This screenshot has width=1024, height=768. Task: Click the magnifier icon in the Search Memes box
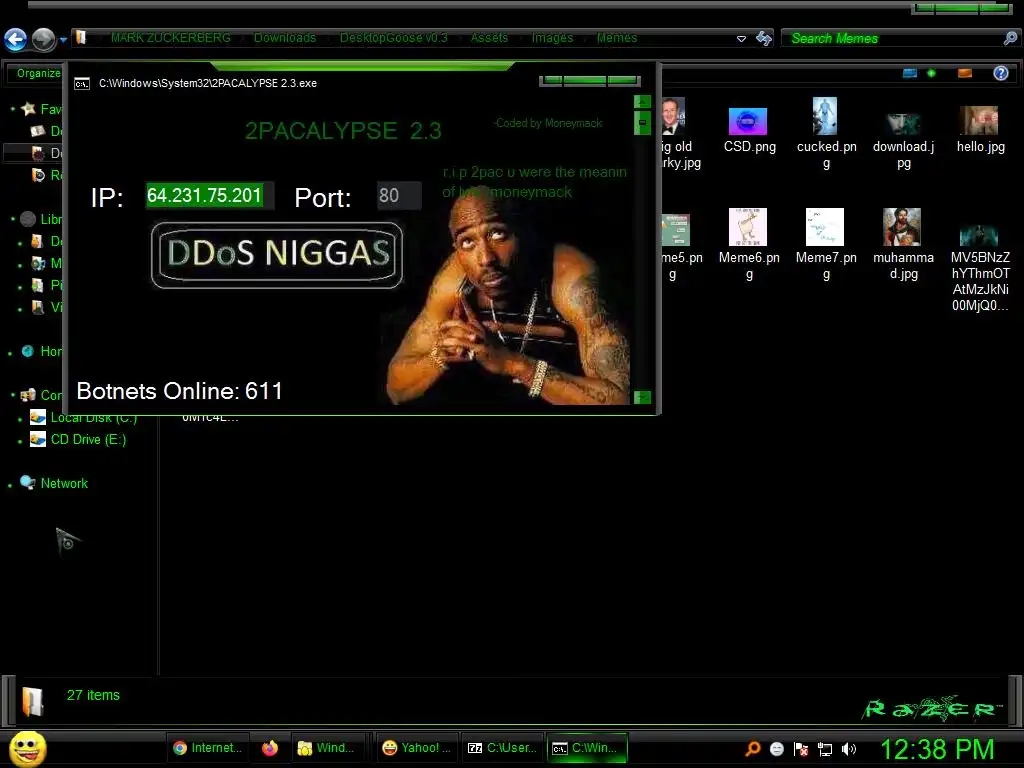pyautogui.click(x=1010, y=39)
